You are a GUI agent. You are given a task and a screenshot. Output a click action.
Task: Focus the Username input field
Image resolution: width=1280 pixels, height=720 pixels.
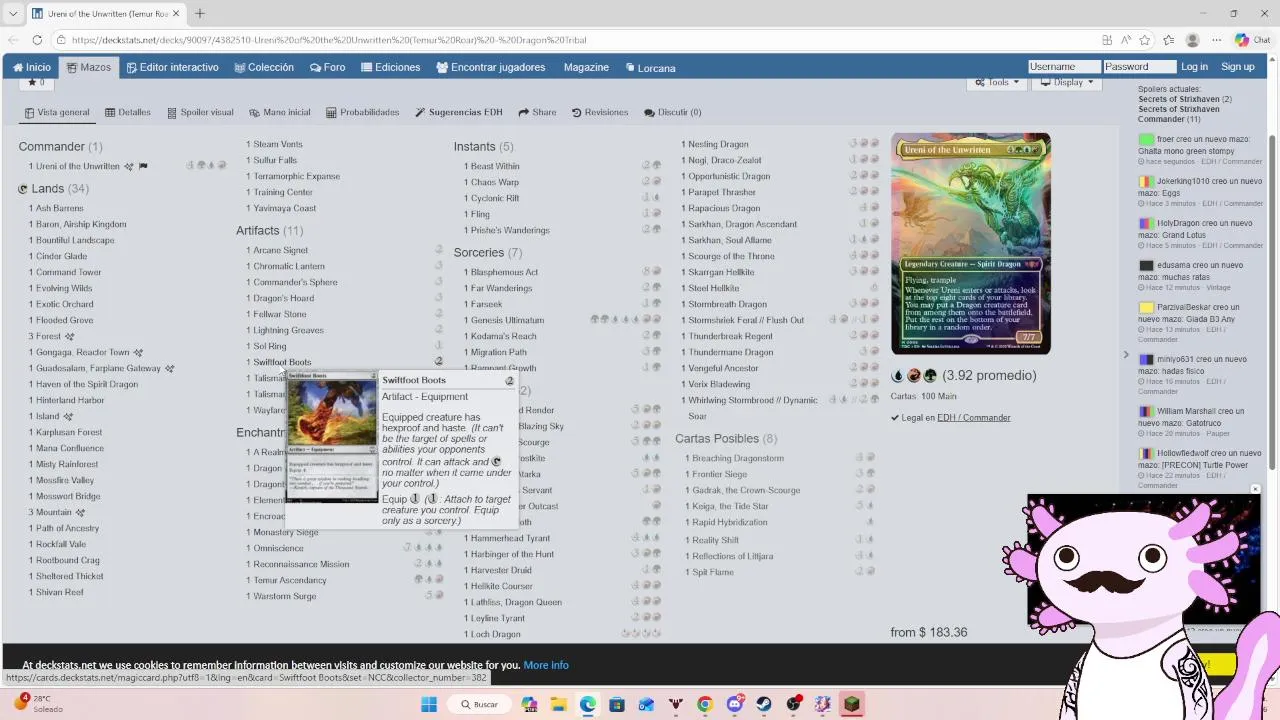click(x=1064, y=67)
